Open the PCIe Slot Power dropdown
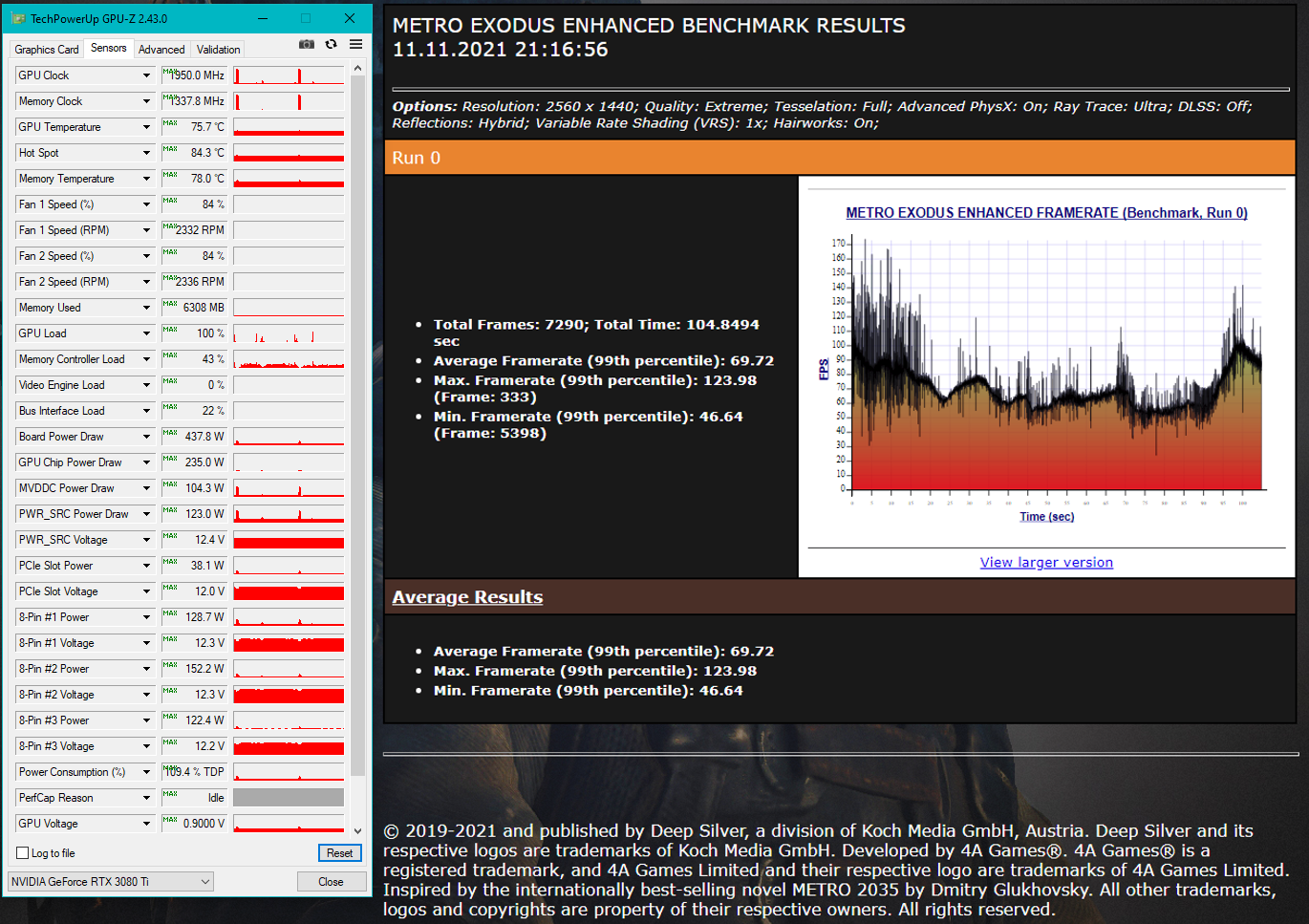This screenshot has width=1309, height=924. [146, 566]
